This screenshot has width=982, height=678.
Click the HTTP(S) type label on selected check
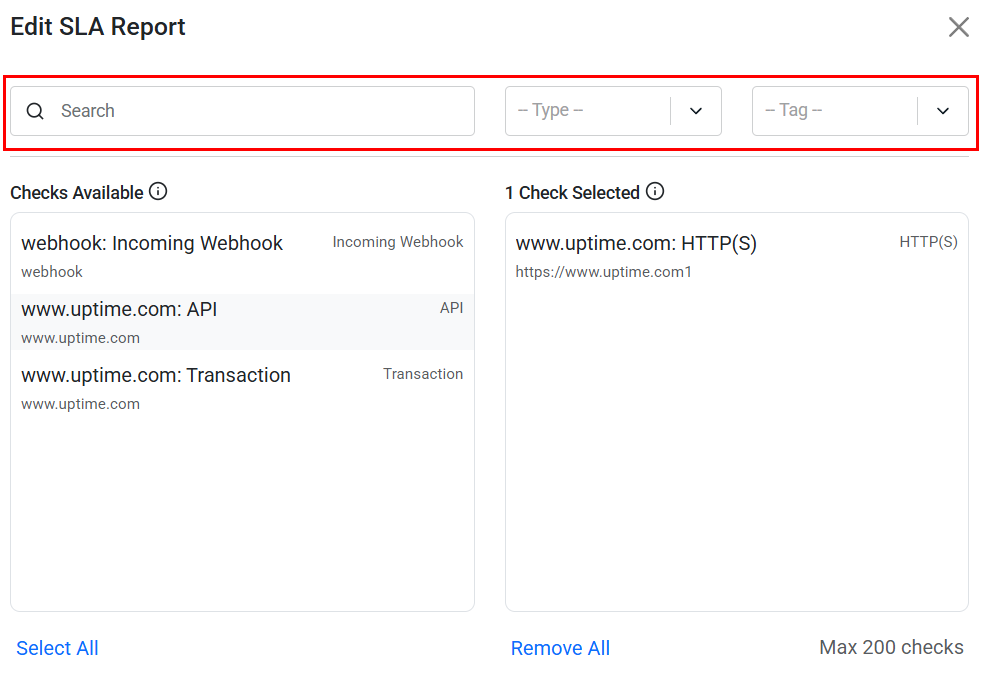(x=929, y=241)
